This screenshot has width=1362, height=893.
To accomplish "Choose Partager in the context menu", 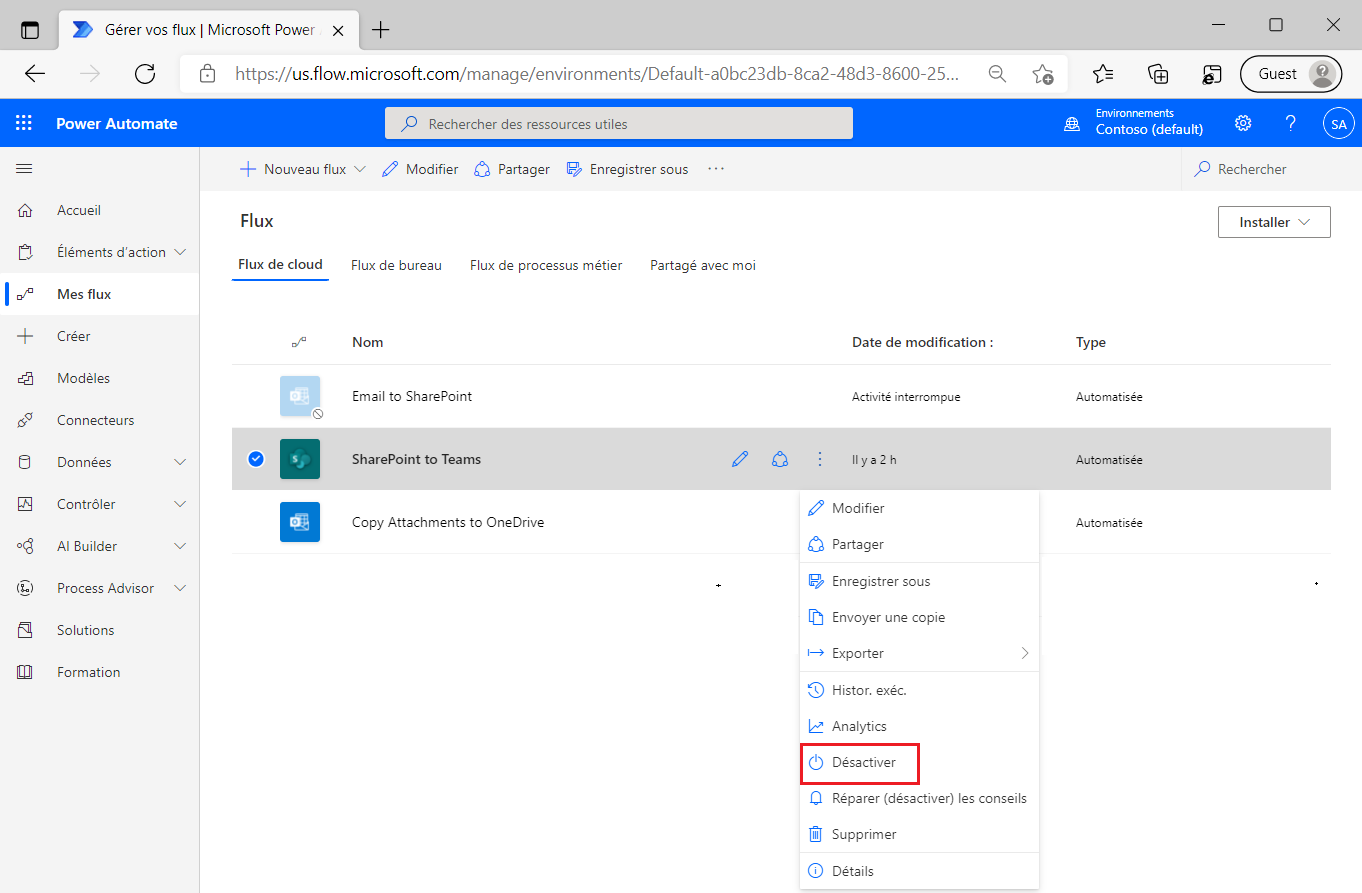I will [x=919, y=544].
